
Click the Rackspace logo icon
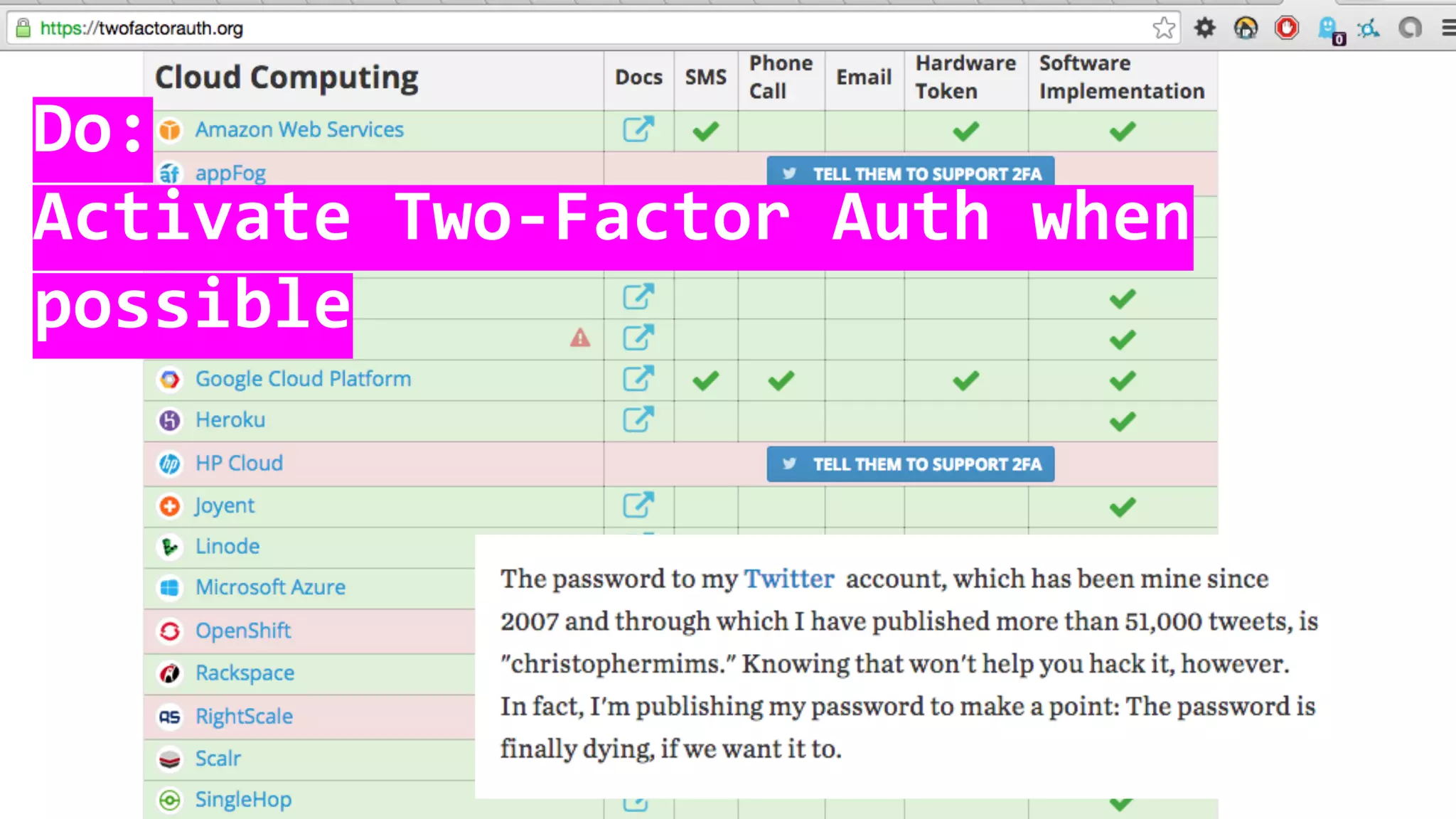pyautogui.click(x=170, y=674)
